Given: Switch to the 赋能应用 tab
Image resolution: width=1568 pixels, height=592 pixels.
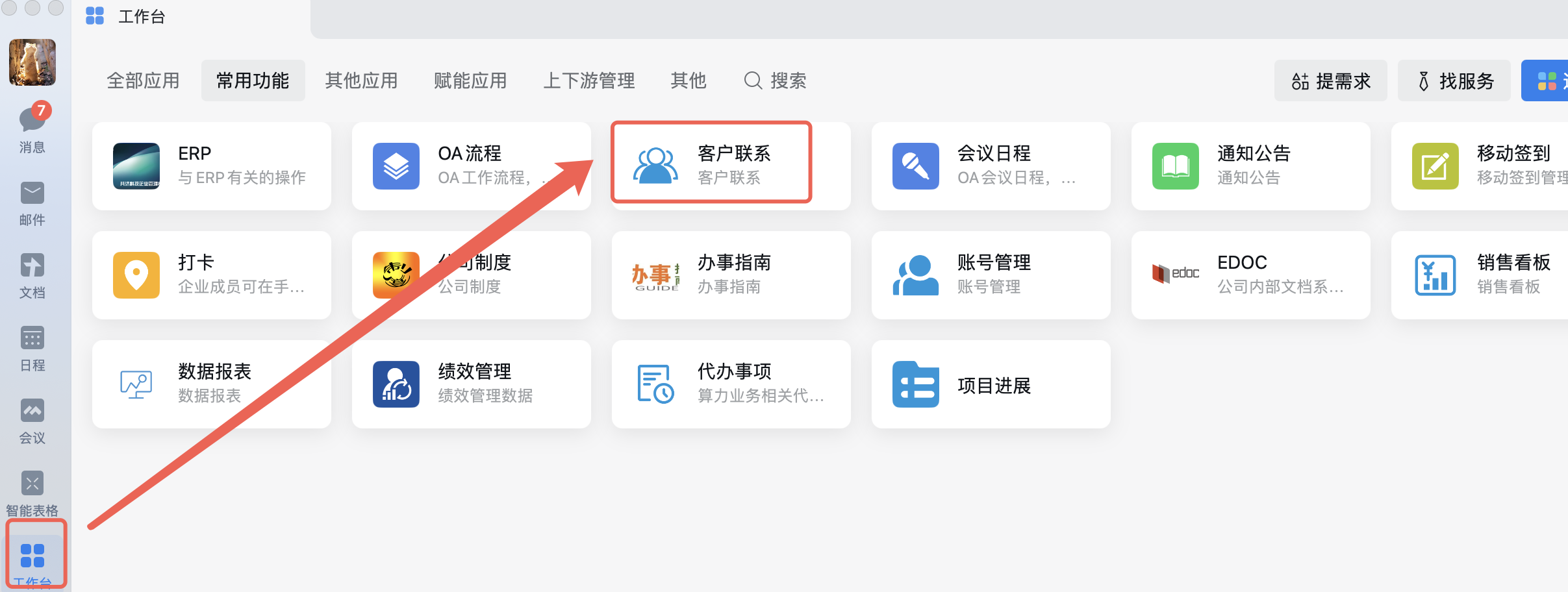Looking at the screenshot, I should pos(470,80).
